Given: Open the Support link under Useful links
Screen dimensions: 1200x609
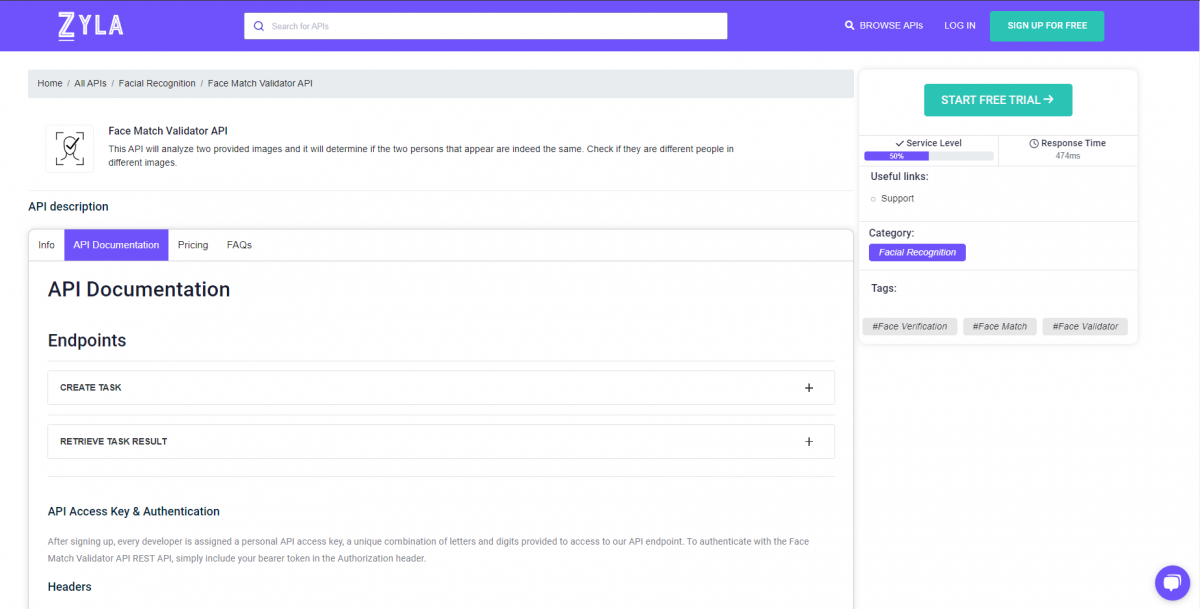Looking at the screenshot, I should (x=897, y=198).
